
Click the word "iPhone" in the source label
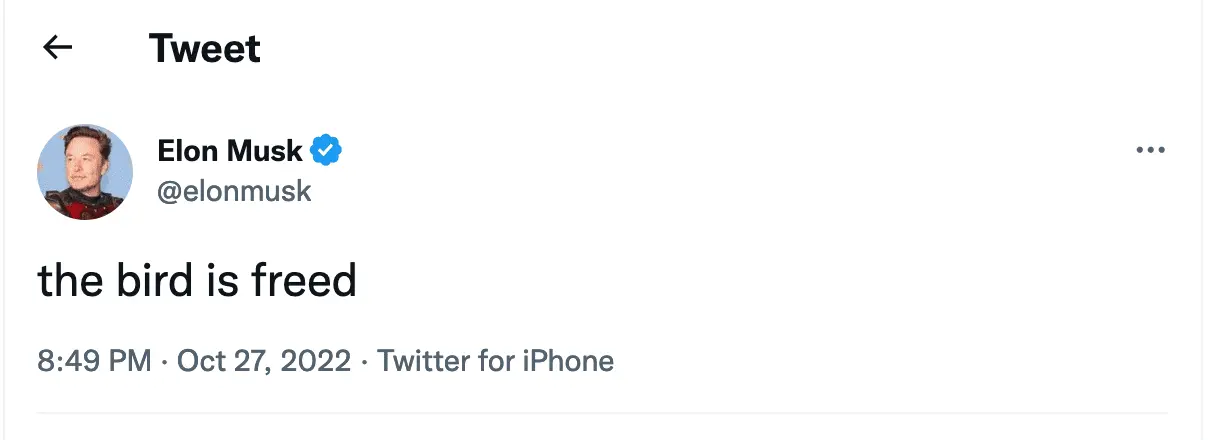[x=568, y=361]
